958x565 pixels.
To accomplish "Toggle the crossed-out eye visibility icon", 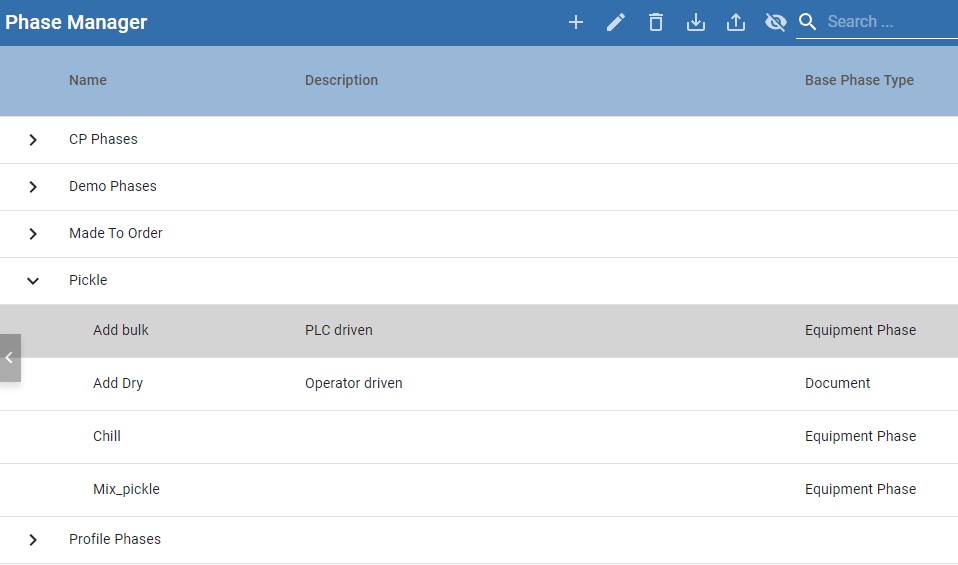I will pos(776,22).
